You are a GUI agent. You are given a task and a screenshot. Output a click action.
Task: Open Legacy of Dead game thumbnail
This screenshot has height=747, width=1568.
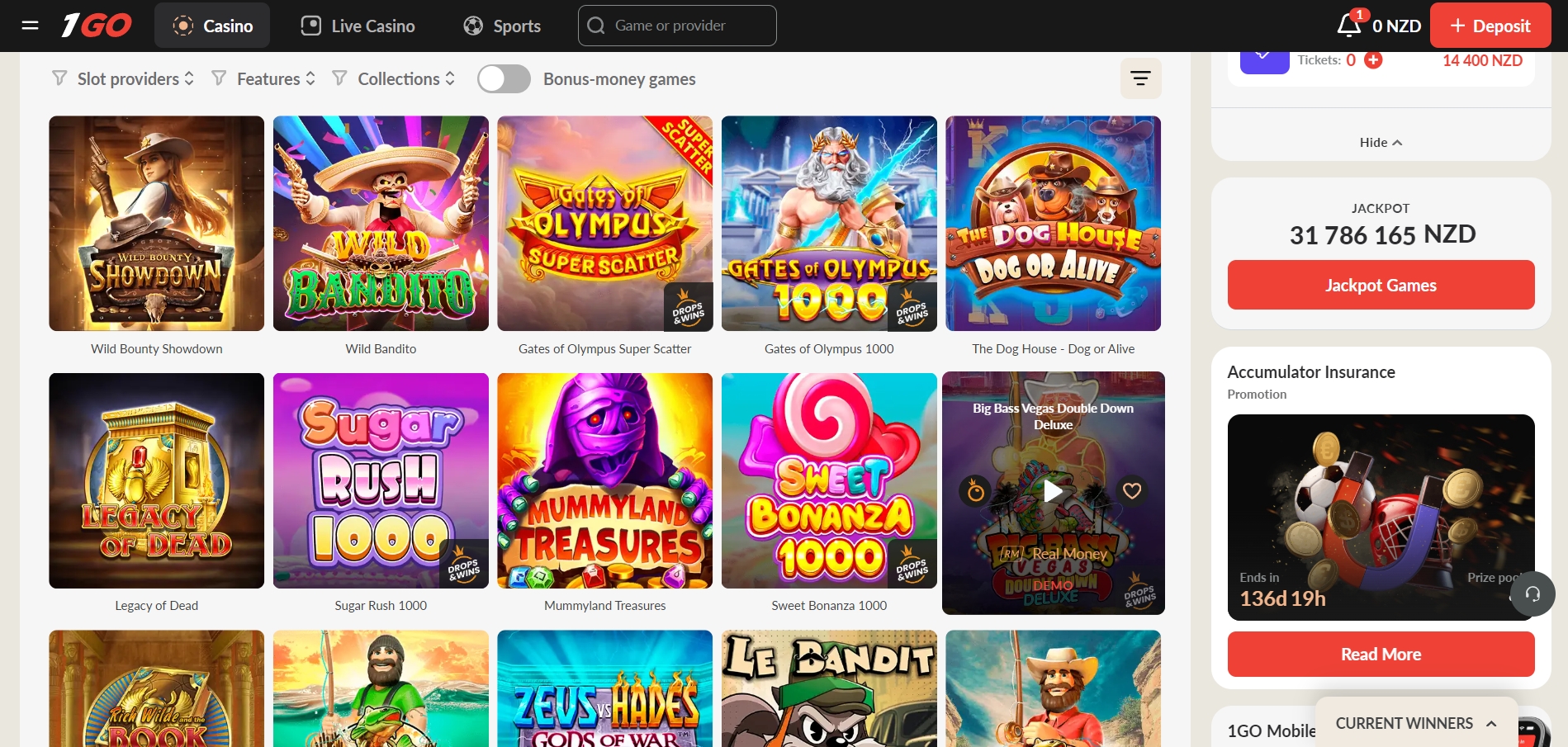pos(157,480)
